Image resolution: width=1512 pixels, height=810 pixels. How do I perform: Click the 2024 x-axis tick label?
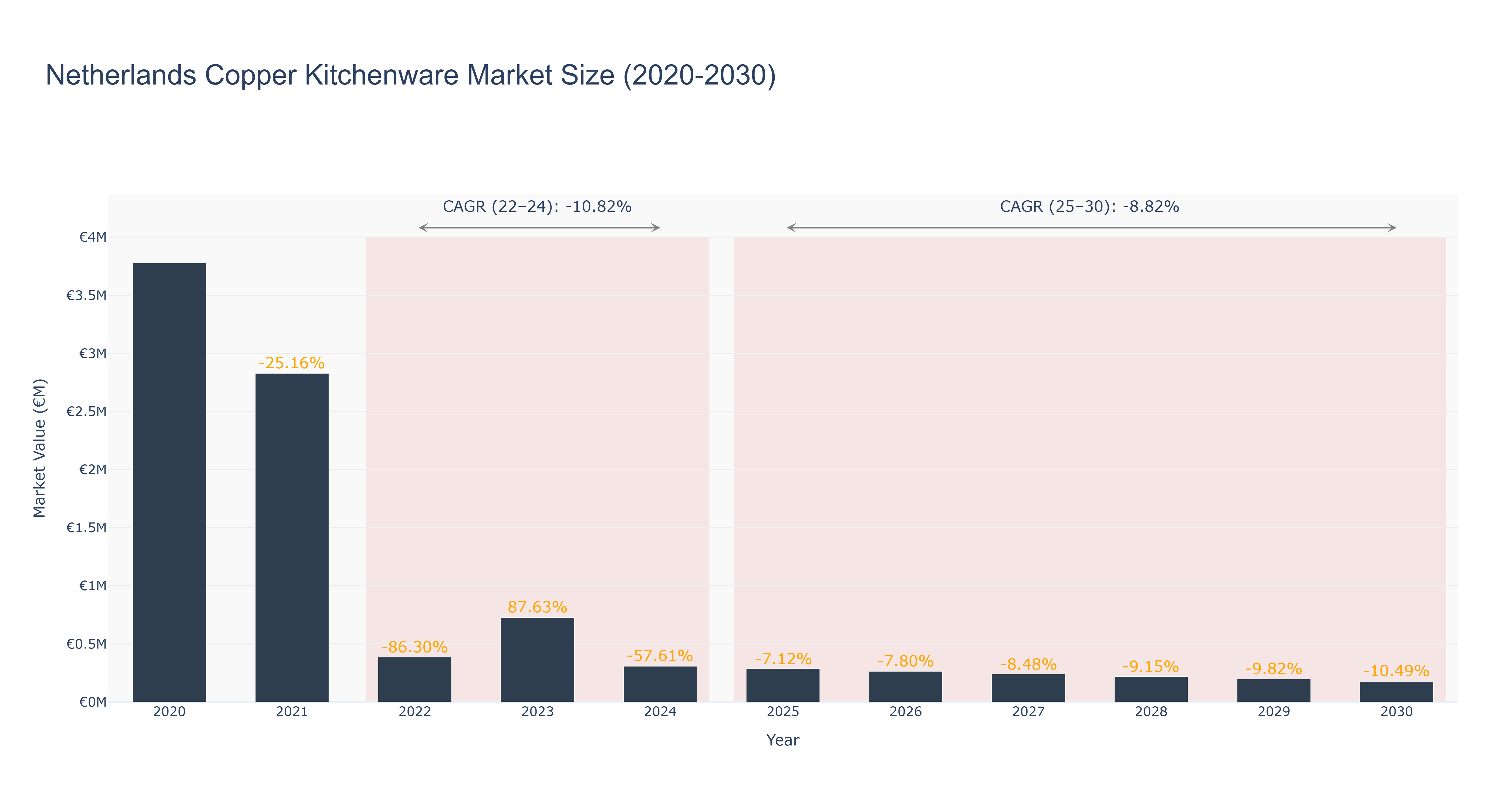point(660,712)
